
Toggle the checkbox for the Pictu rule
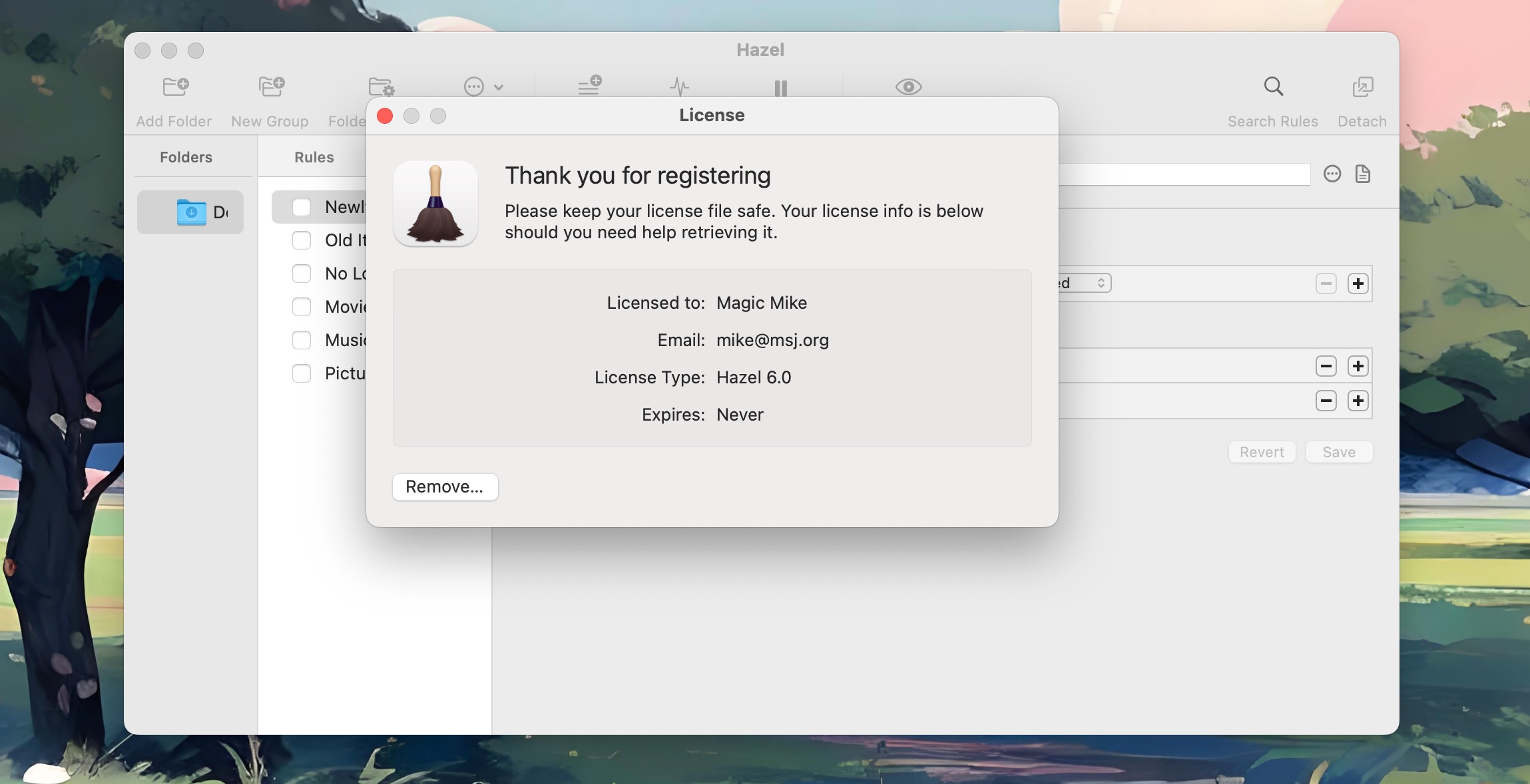click(x=302, y=373)
